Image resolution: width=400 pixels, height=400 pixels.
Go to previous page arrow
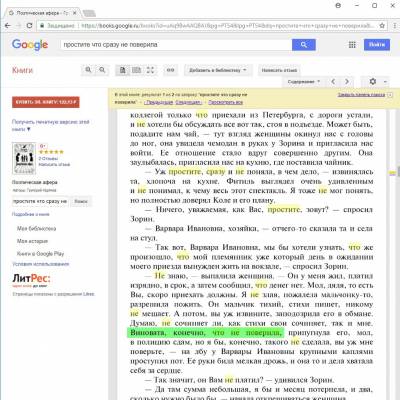point(333,82)
